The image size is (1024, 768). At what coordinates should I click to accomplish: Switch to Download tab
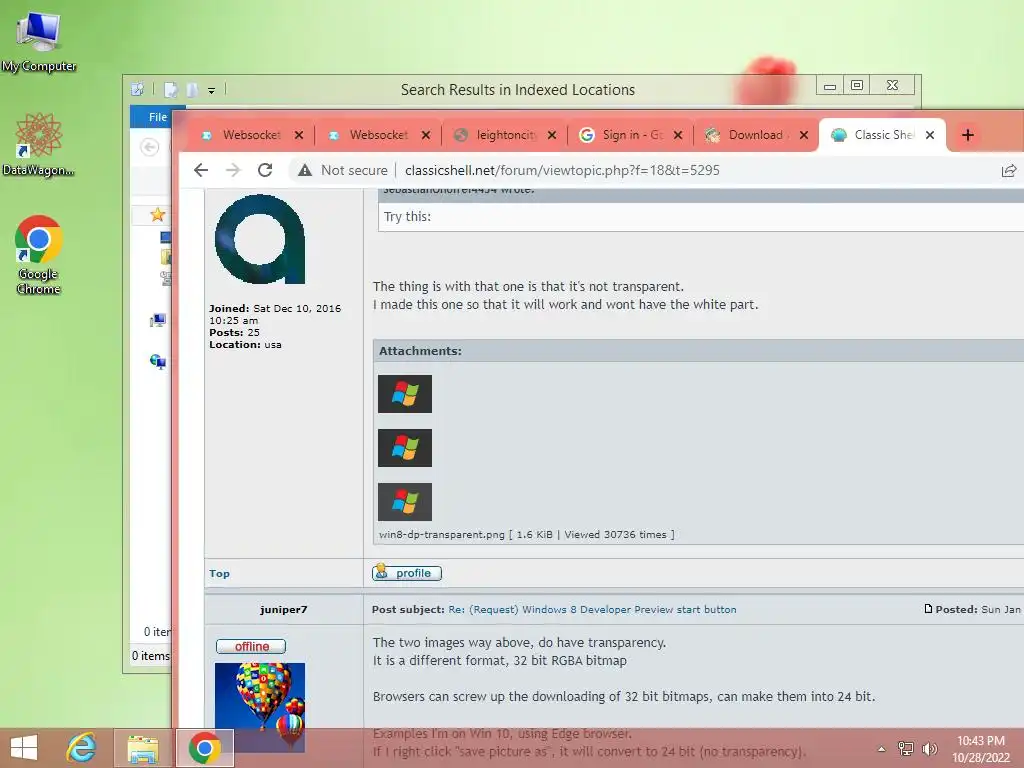coord(756,135)
